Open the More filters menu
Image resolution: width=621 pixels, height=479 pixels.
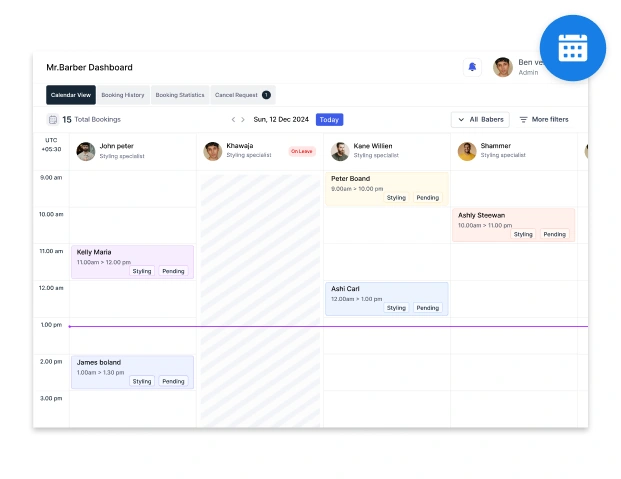[x=544, y=120]
